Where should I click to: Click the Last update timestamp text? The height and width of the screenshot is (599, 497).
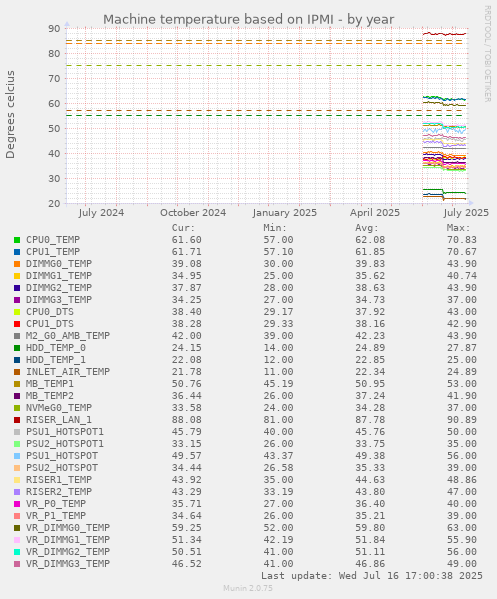(372, 576)
